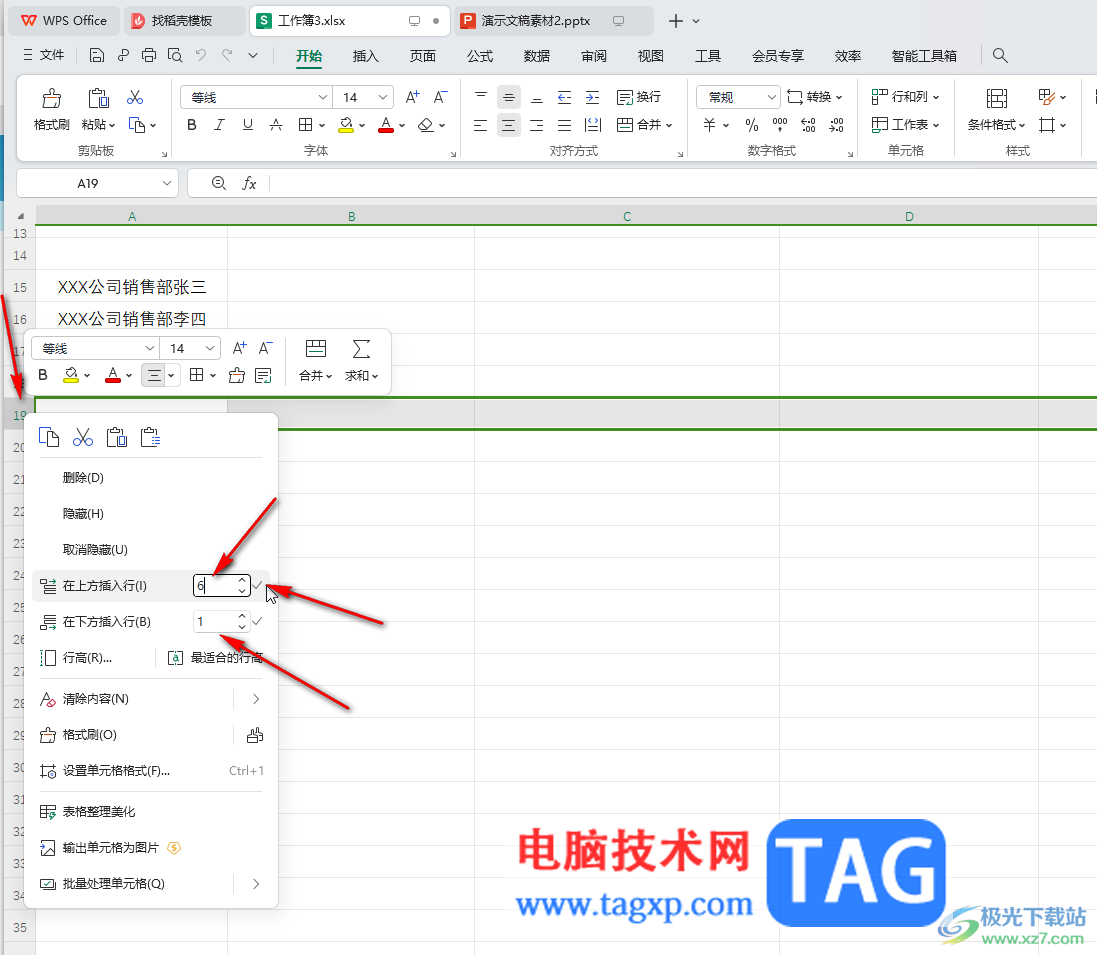This screenshot has height=955, width=1097.
Task: Click the Merge 合并 button in ribbon
Action: pos(644,125)
